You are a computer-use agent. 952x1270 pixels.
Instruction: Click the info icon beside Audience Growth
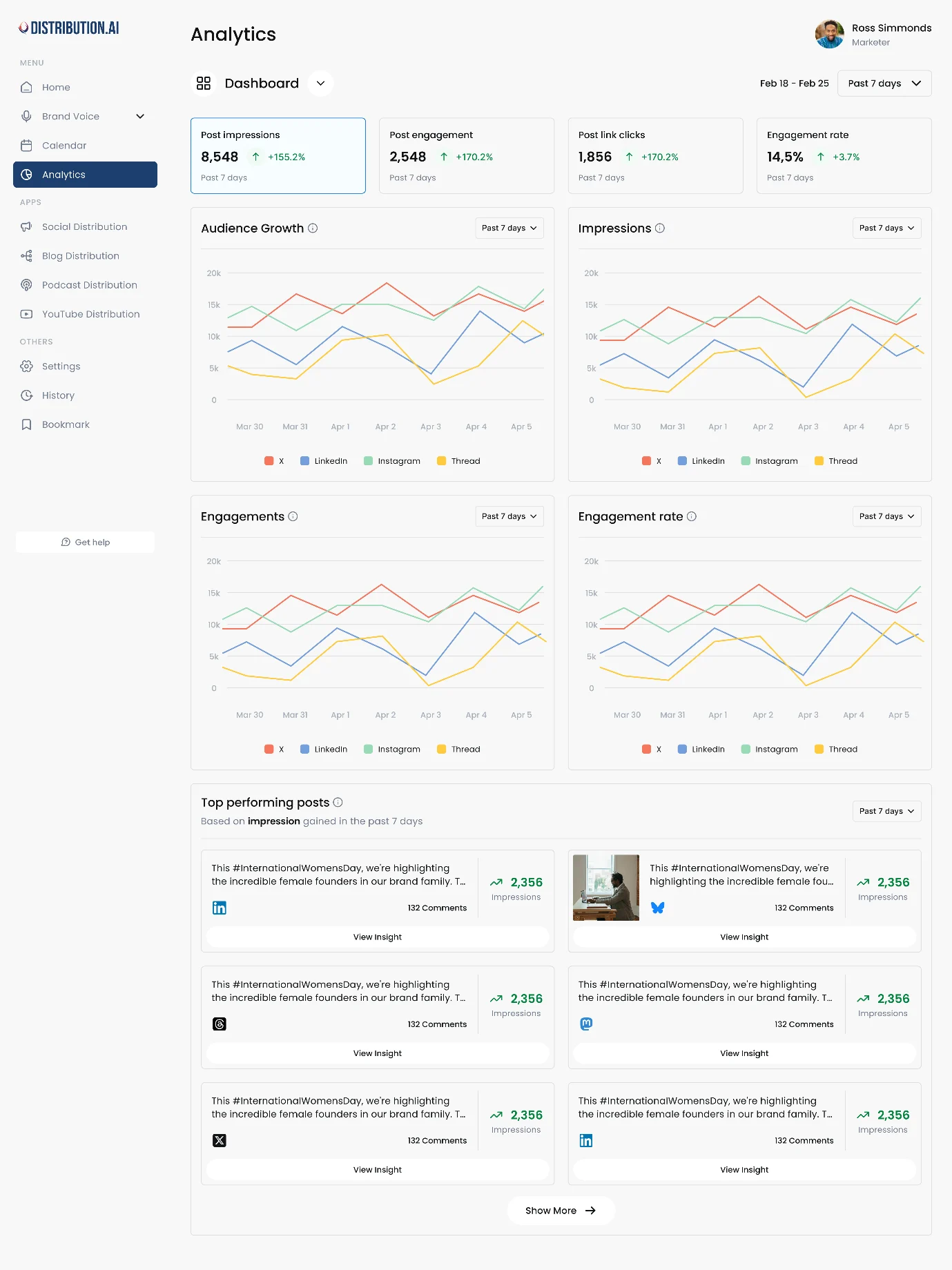pyautogui.click(x=313, y=228)
